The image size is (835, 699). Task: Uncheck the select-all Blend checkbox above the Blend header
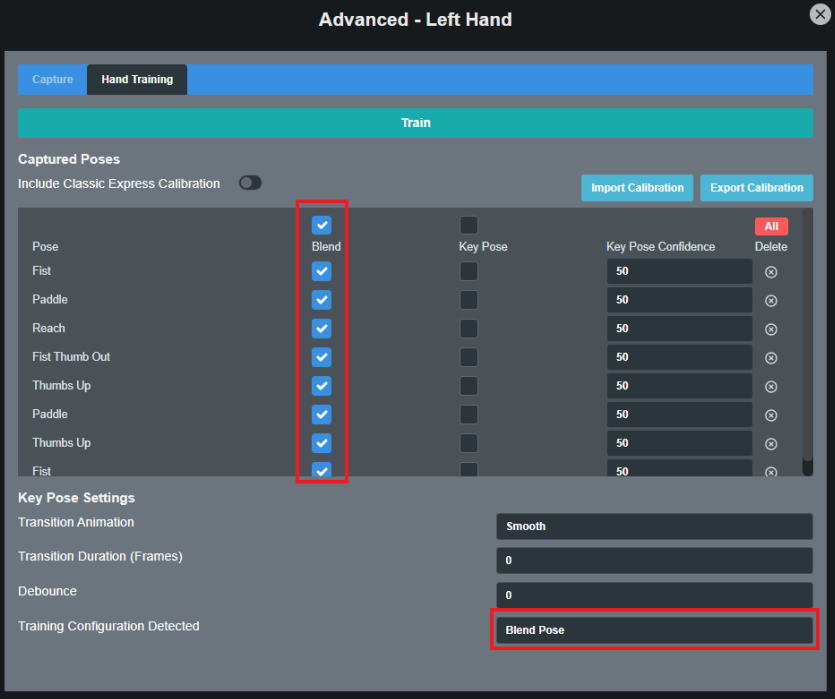(322, 225)
